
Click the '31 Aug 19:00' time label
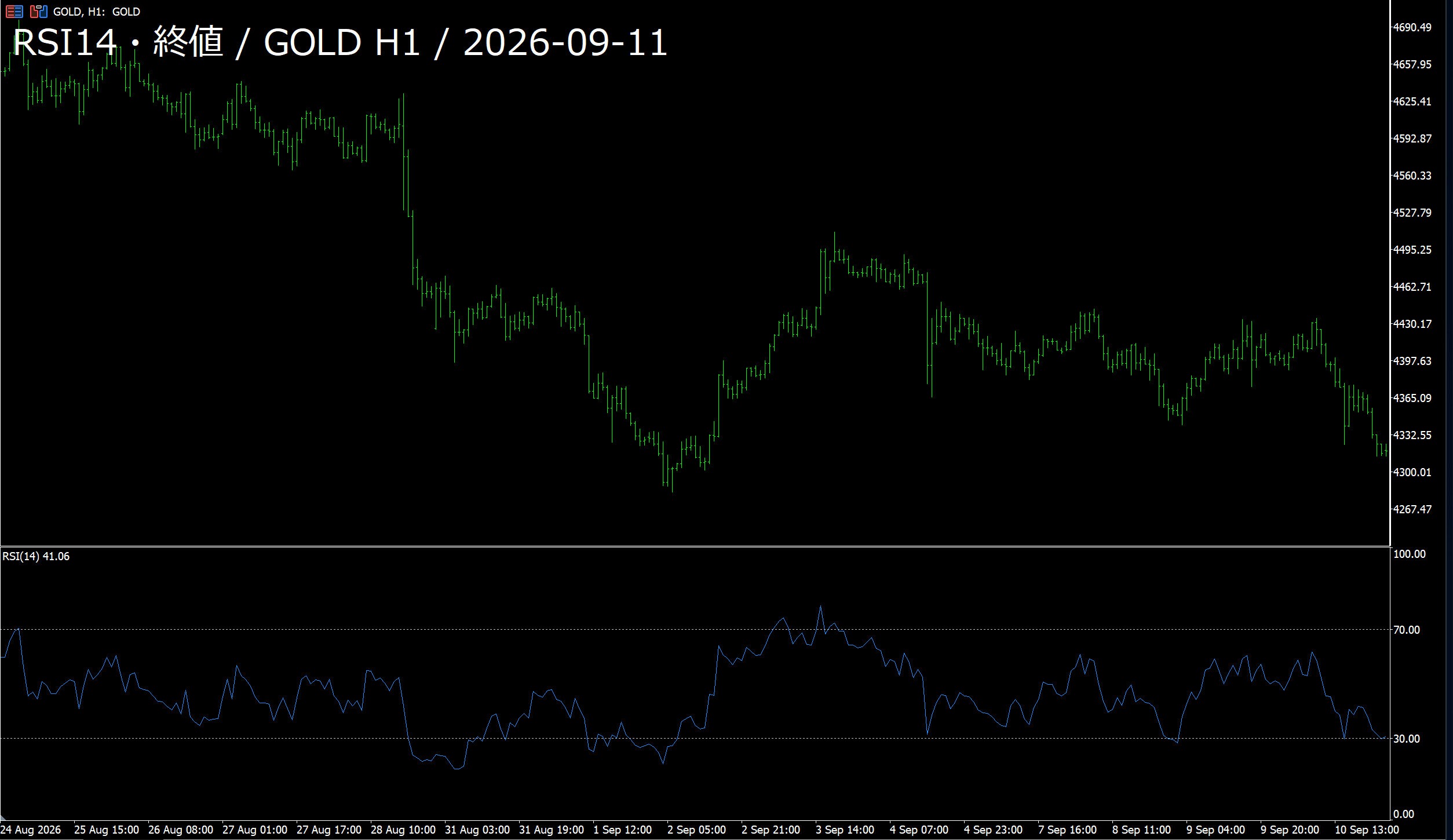552,830
